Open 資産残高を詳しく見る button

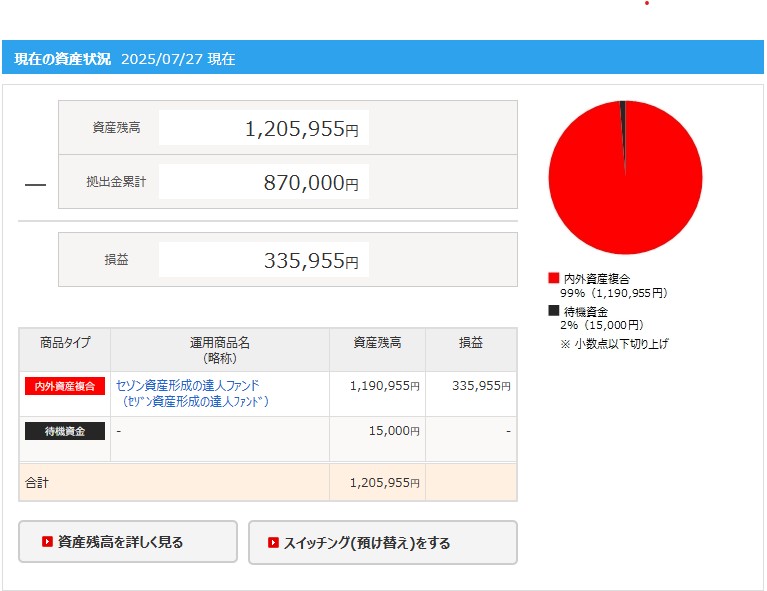pos(128,542)
